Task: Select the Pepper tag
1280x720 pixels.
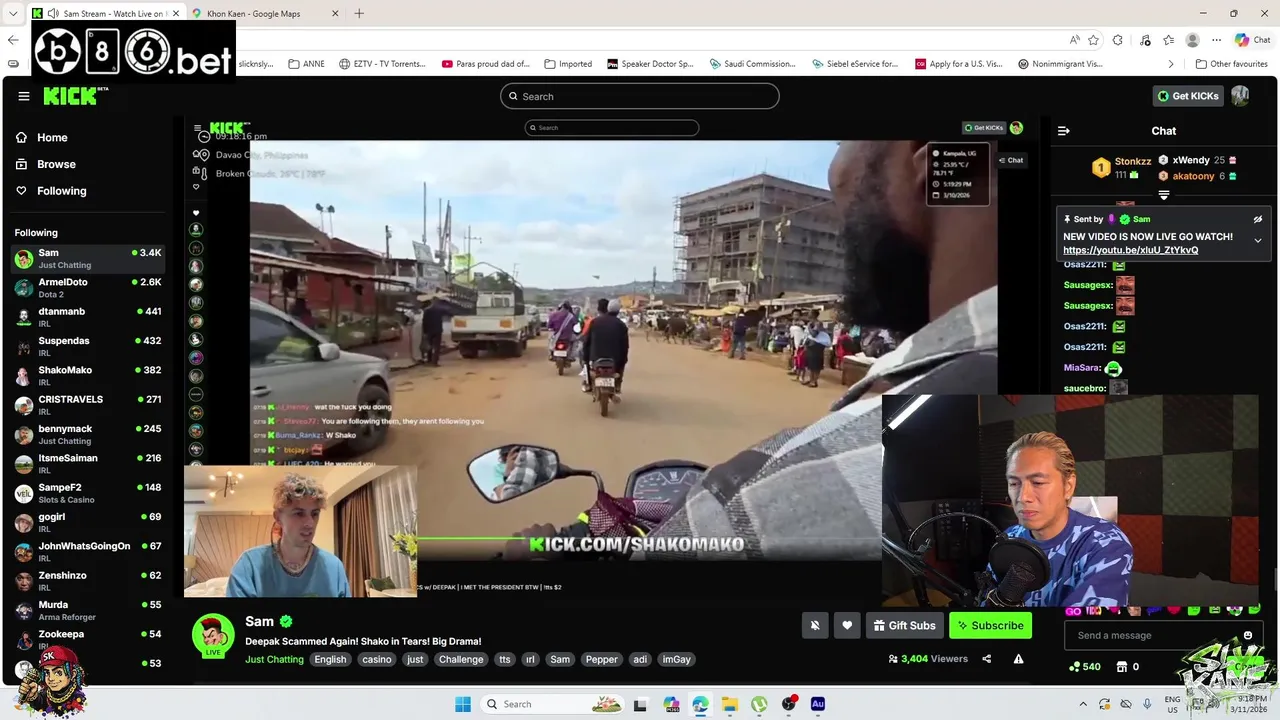Action: point(602,660)
